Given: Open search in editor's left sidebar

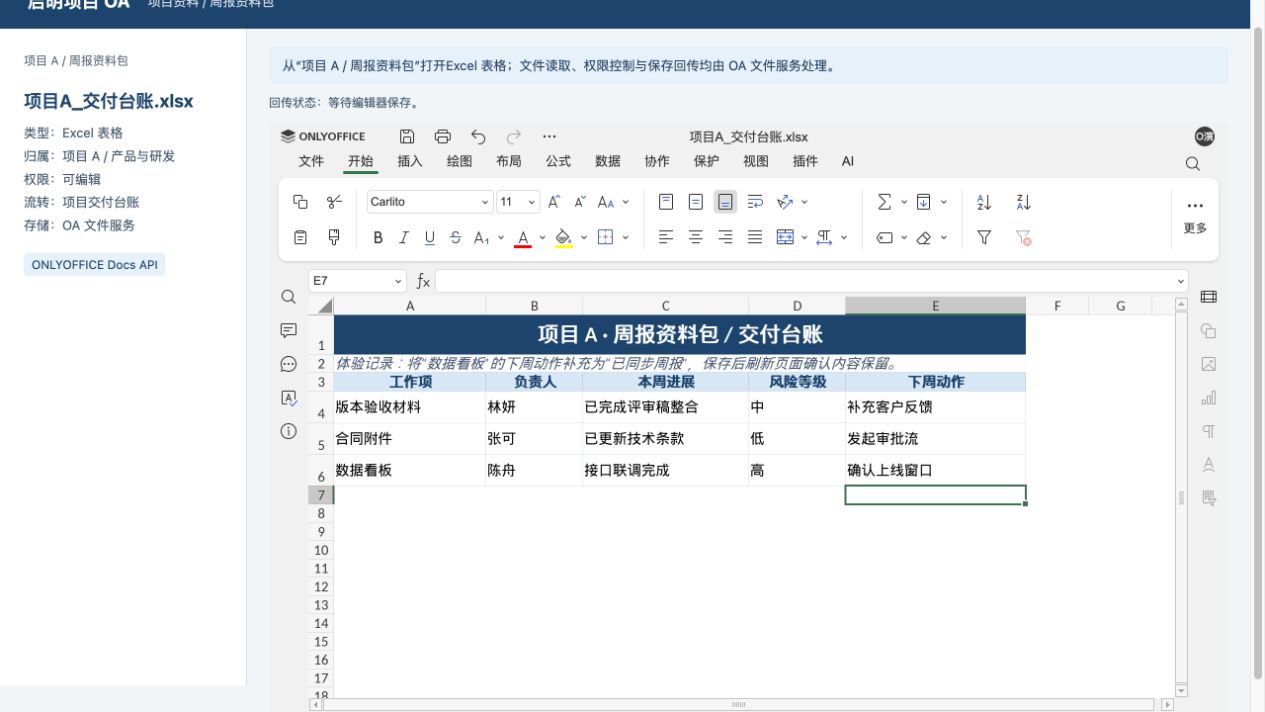Looking at the screenshot, I should [288, 297].
